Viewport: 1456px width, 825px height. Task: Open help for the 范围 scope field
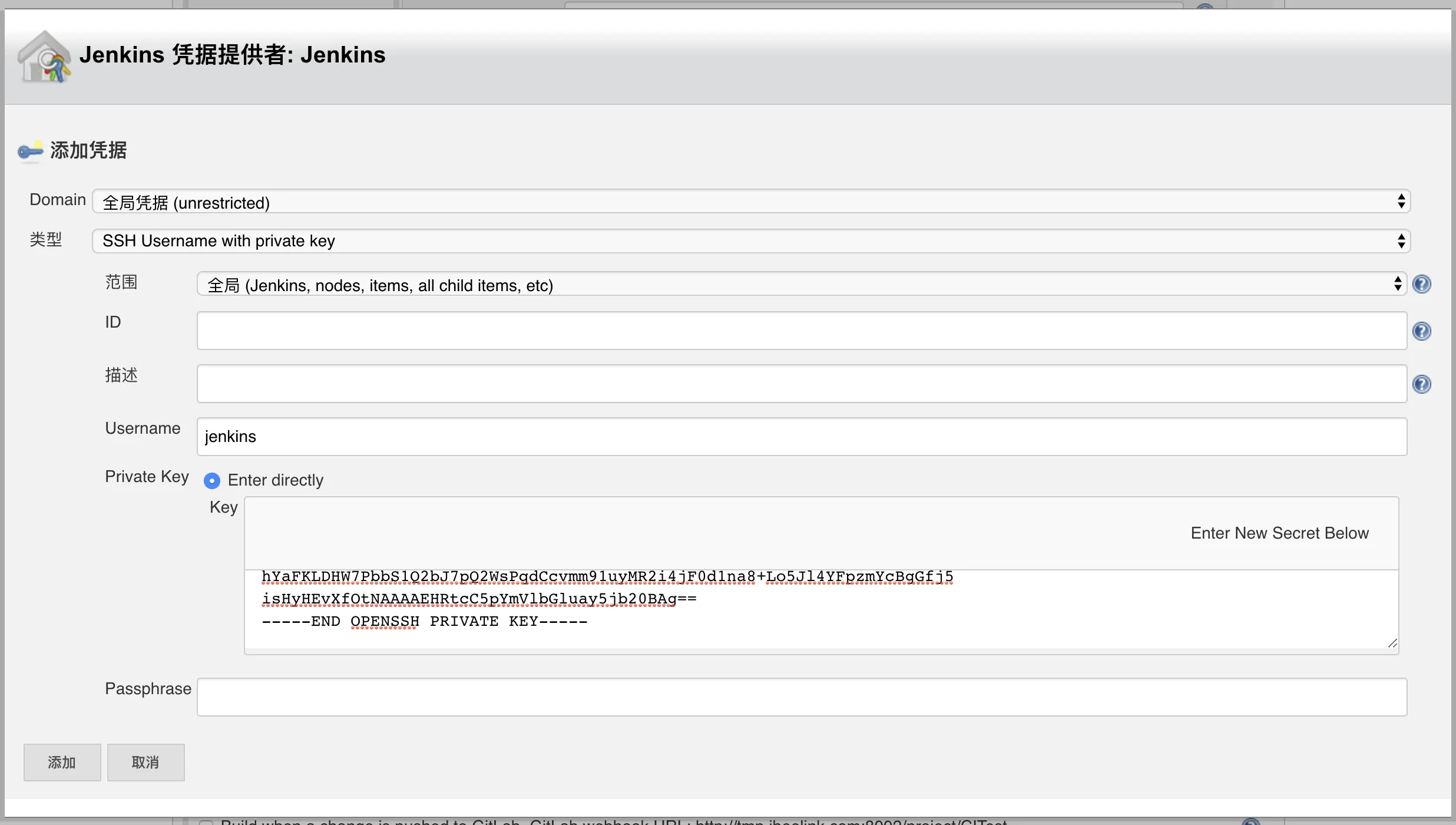pyautogui.click(x=1421, y=285)
